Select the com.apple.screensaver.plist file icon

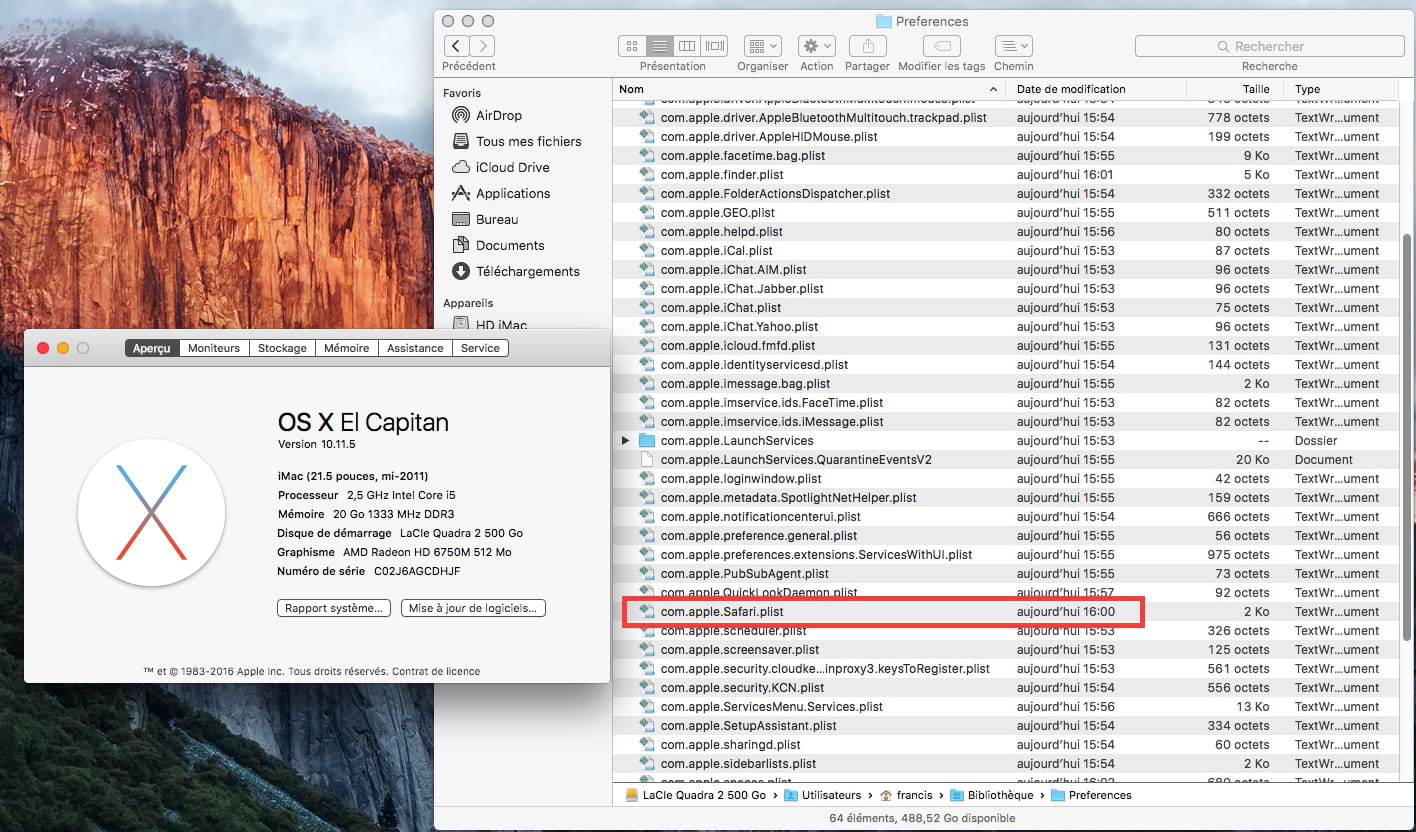coord(646,650)
